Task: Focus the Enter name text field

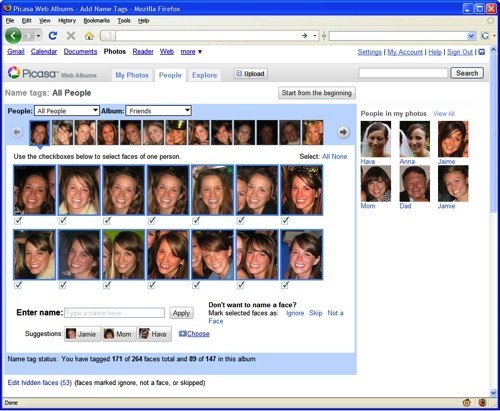Action: tap(114, 313)
